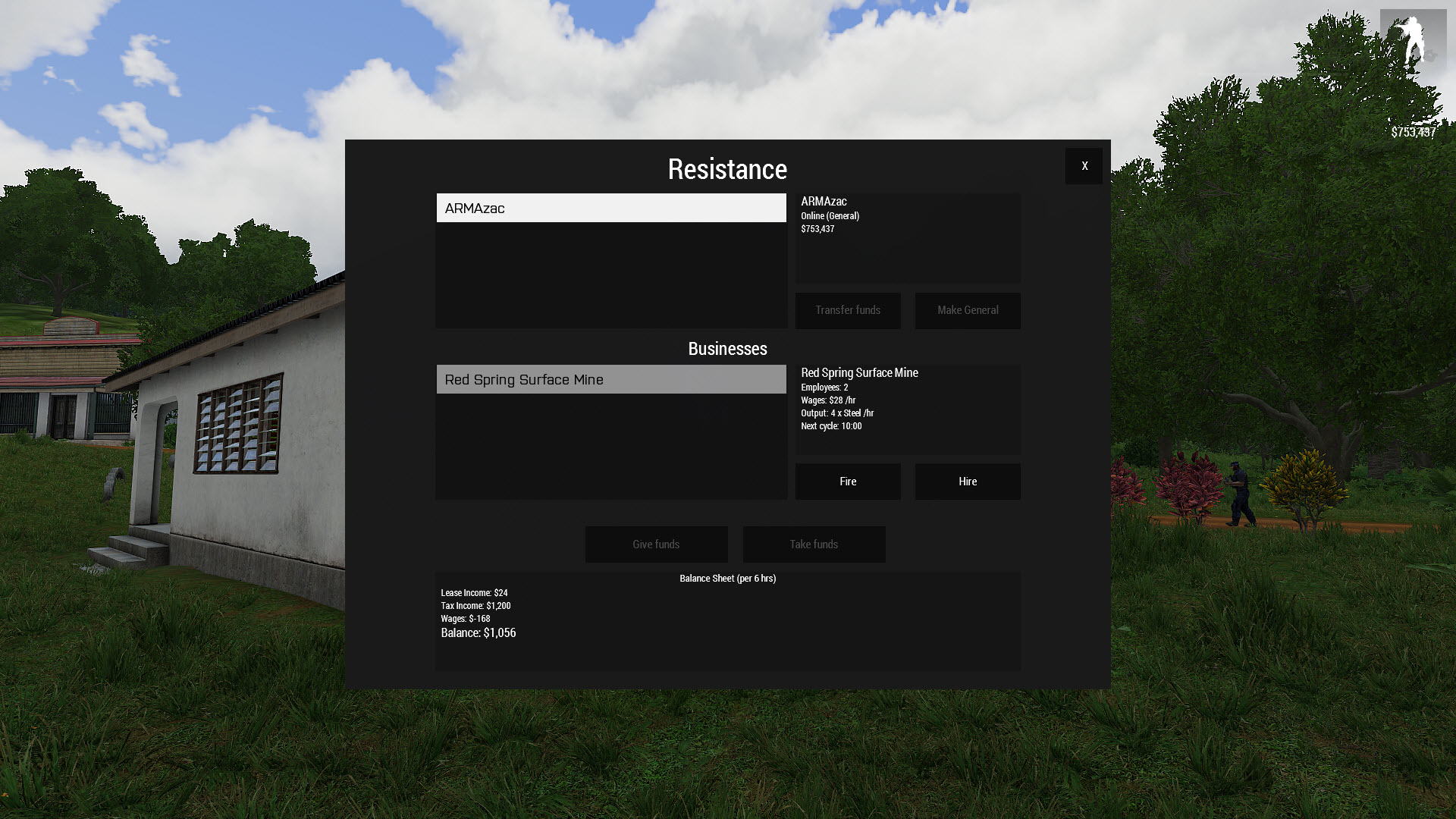Click the HUD money display $753,437
Image resolution: width=1456 pixels, height=819 pixels.
[1413, 132]
